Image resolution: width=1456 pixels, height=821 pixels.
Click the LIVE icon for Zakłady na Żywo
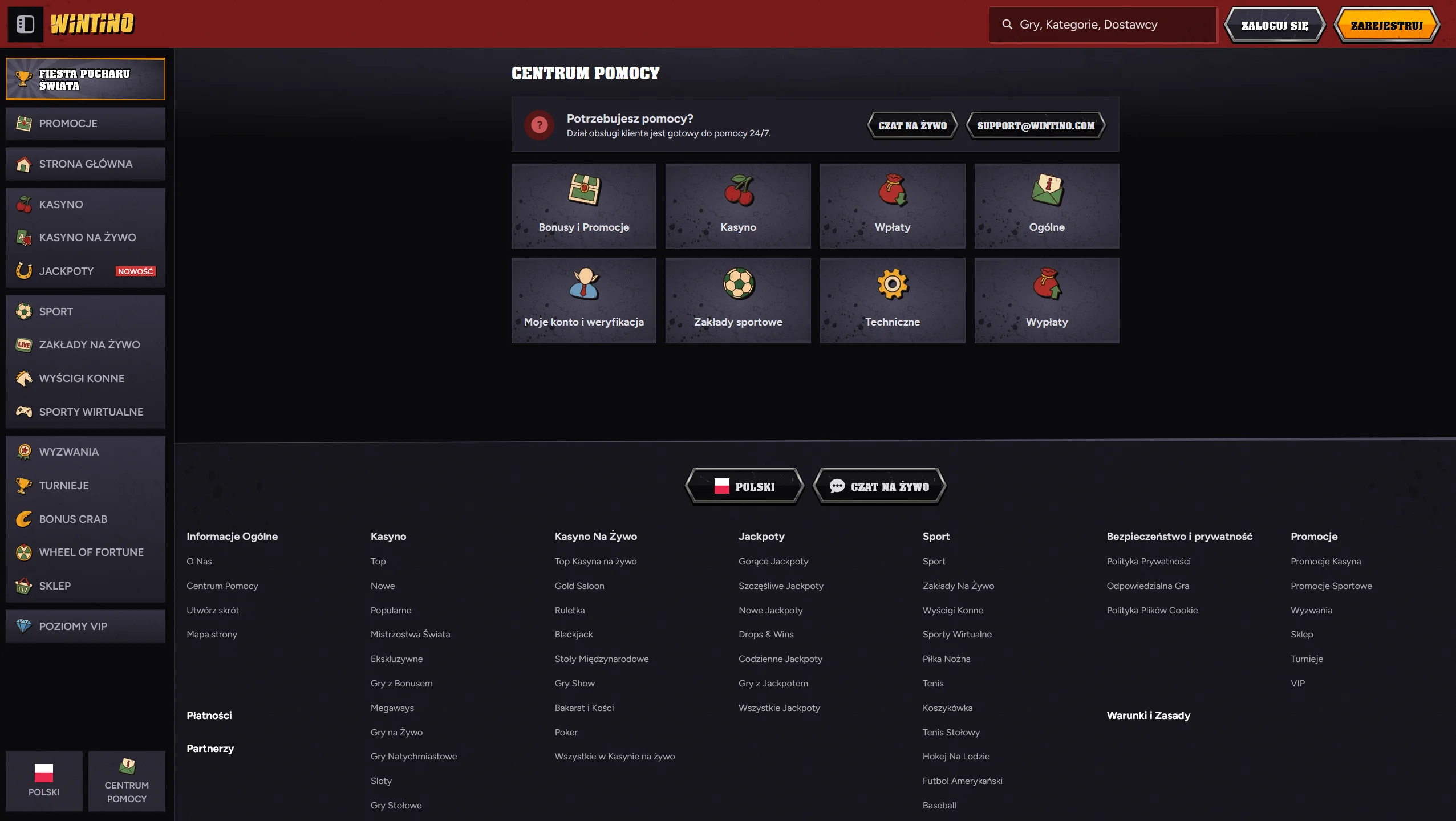coord(23,344)
